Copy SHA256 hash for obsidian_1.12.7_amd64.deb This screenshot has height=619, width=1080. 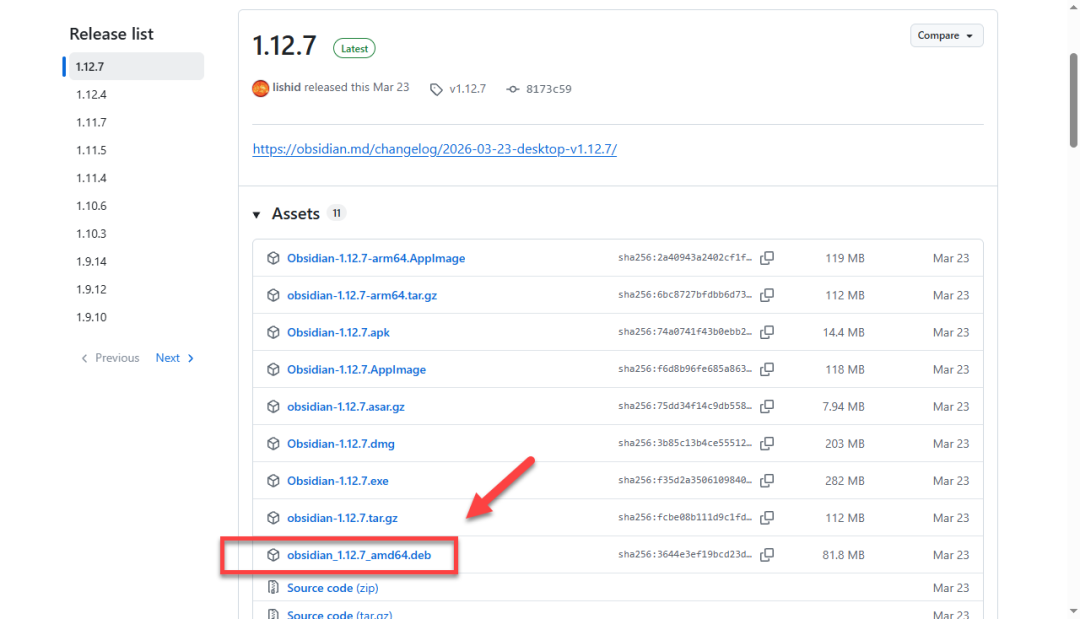coord(767,555)
